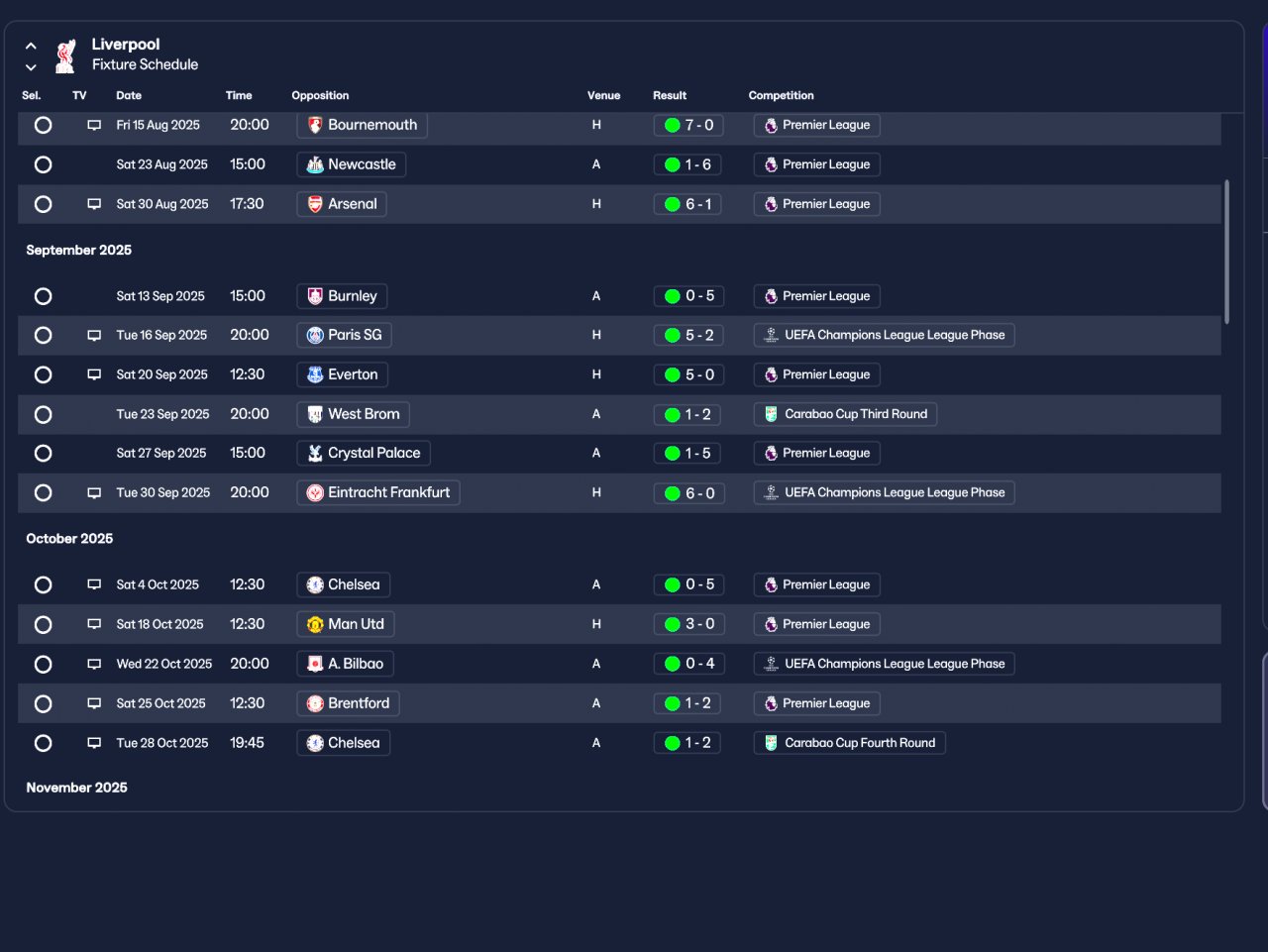
Task: Select the Paris SG fixture radio button
Action: pos(43,335)
